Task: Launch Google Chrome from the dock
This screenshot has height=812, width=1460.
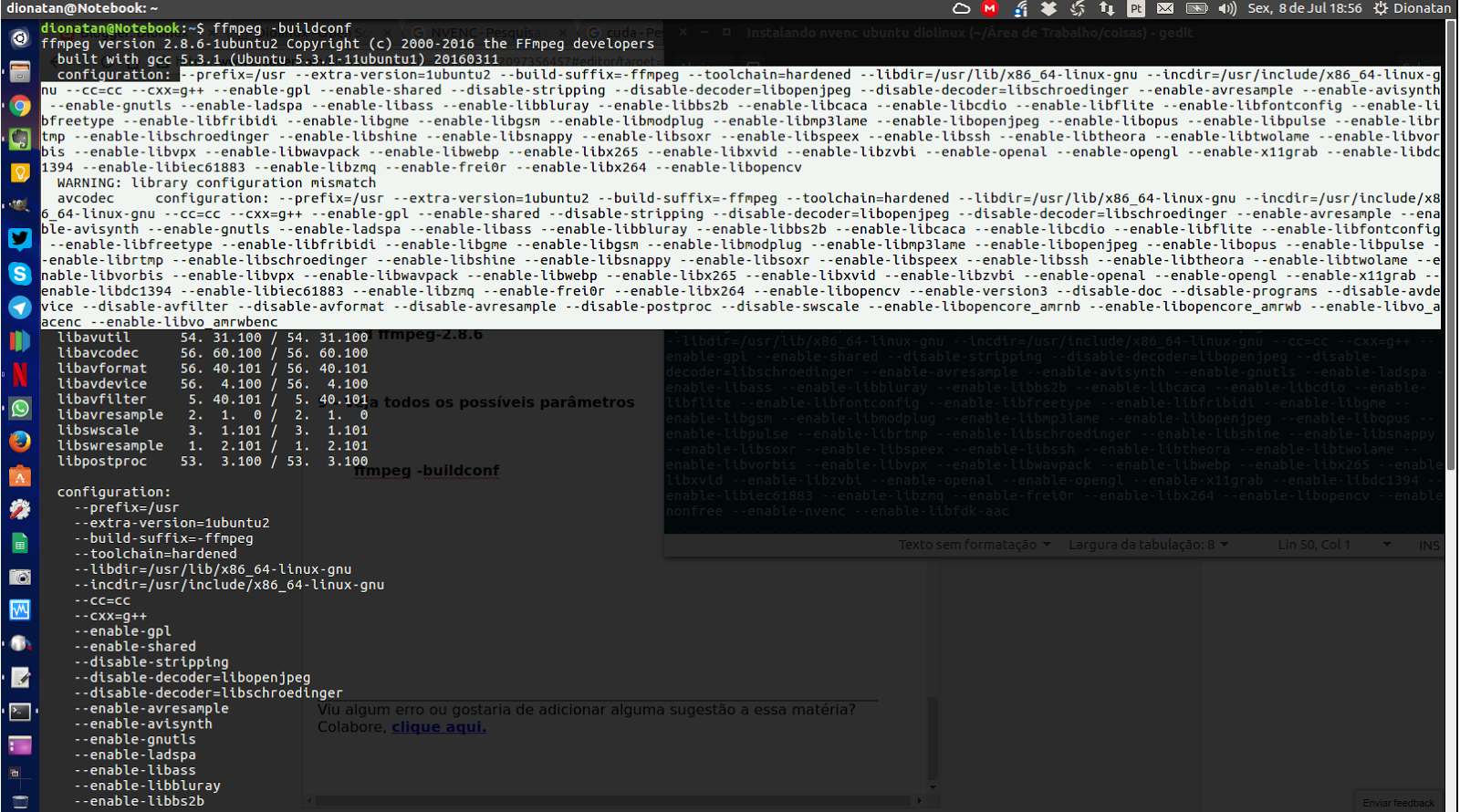Action: pyautogui.click(x=19, y=106)
